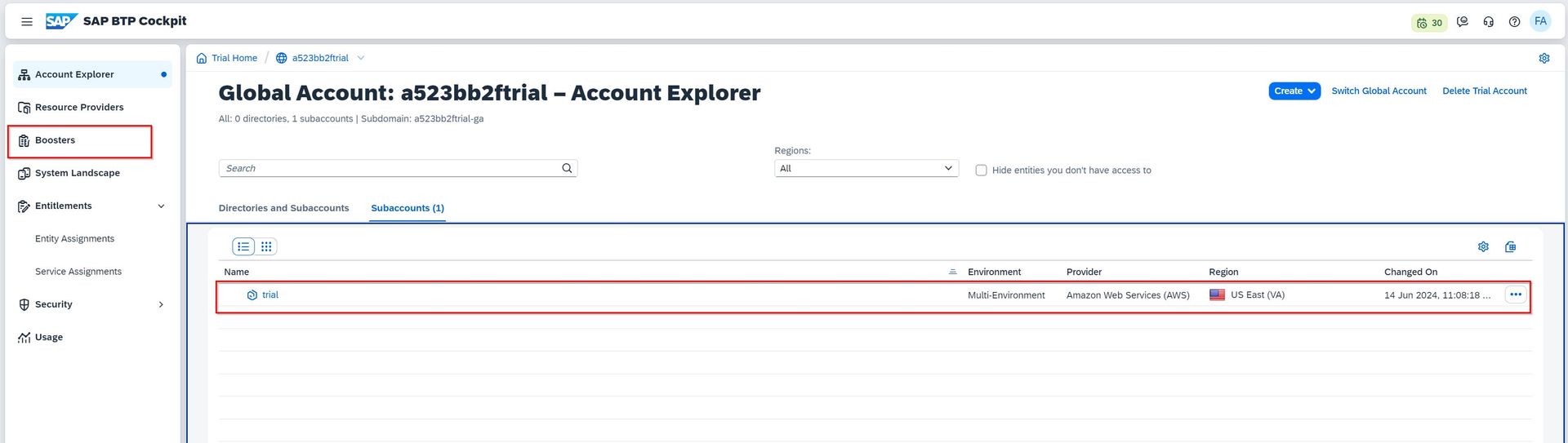Screen dimensions: 1568x443
Task: Open table settings gear icon
Action: [x=1483, y=246]
